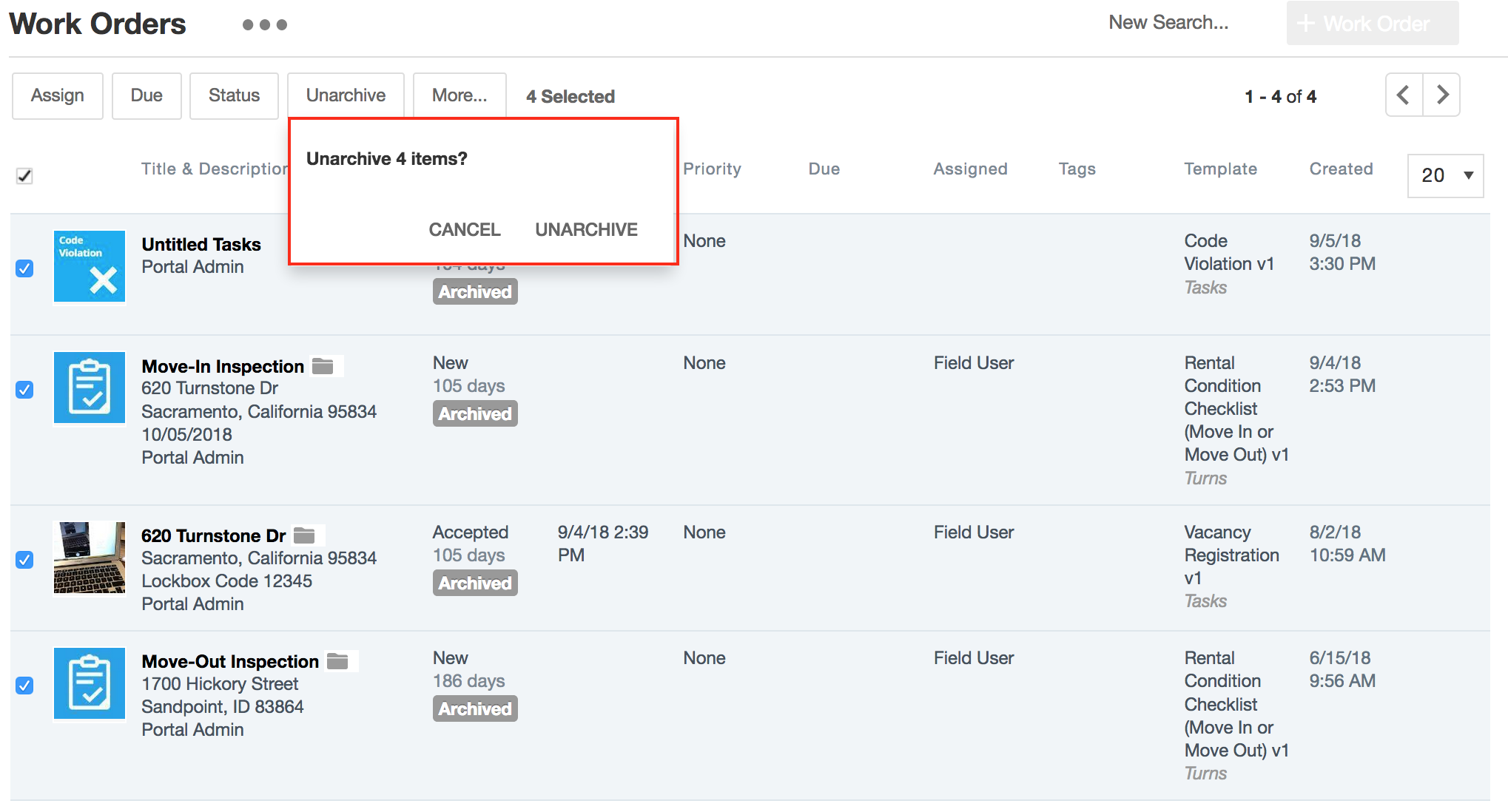The width and height of the screenshot is (1508, 812).
Task: Open the Status dropdown button
Action: pos(234,95)
